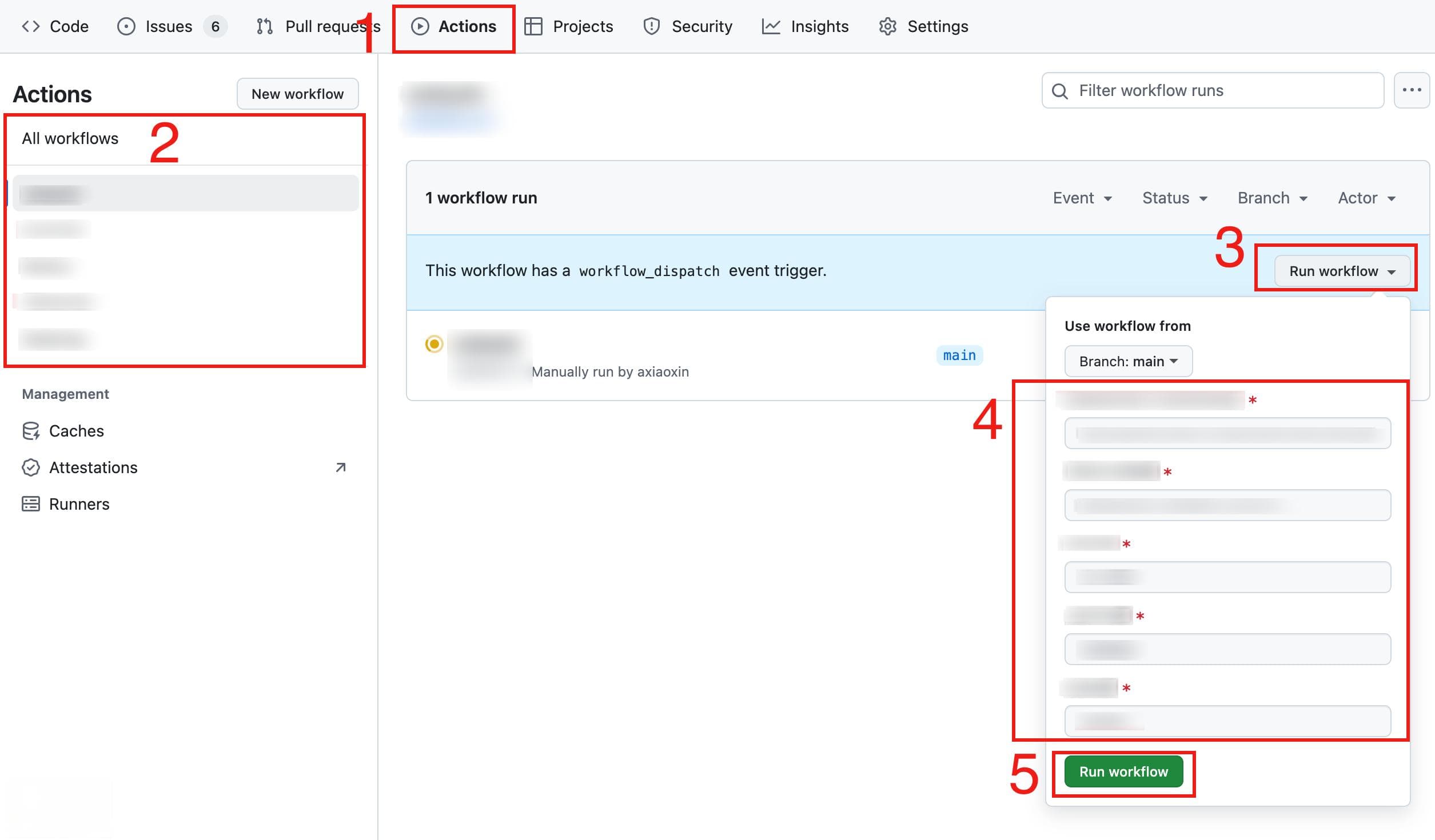1435x840 pixels.
Task: Focus the Filter workflow runs search field
Action: click(x=1213, y=90)
